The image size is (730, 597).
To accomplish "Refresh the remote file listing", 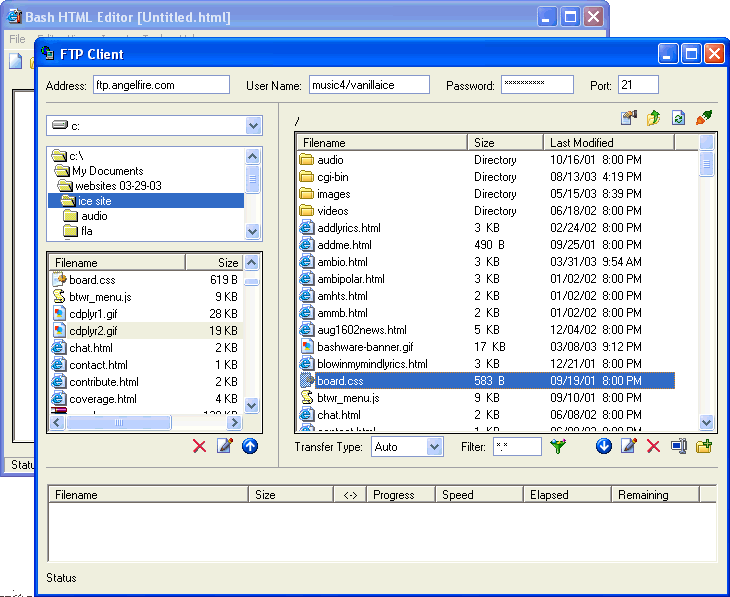I will [x=679, y=118].
